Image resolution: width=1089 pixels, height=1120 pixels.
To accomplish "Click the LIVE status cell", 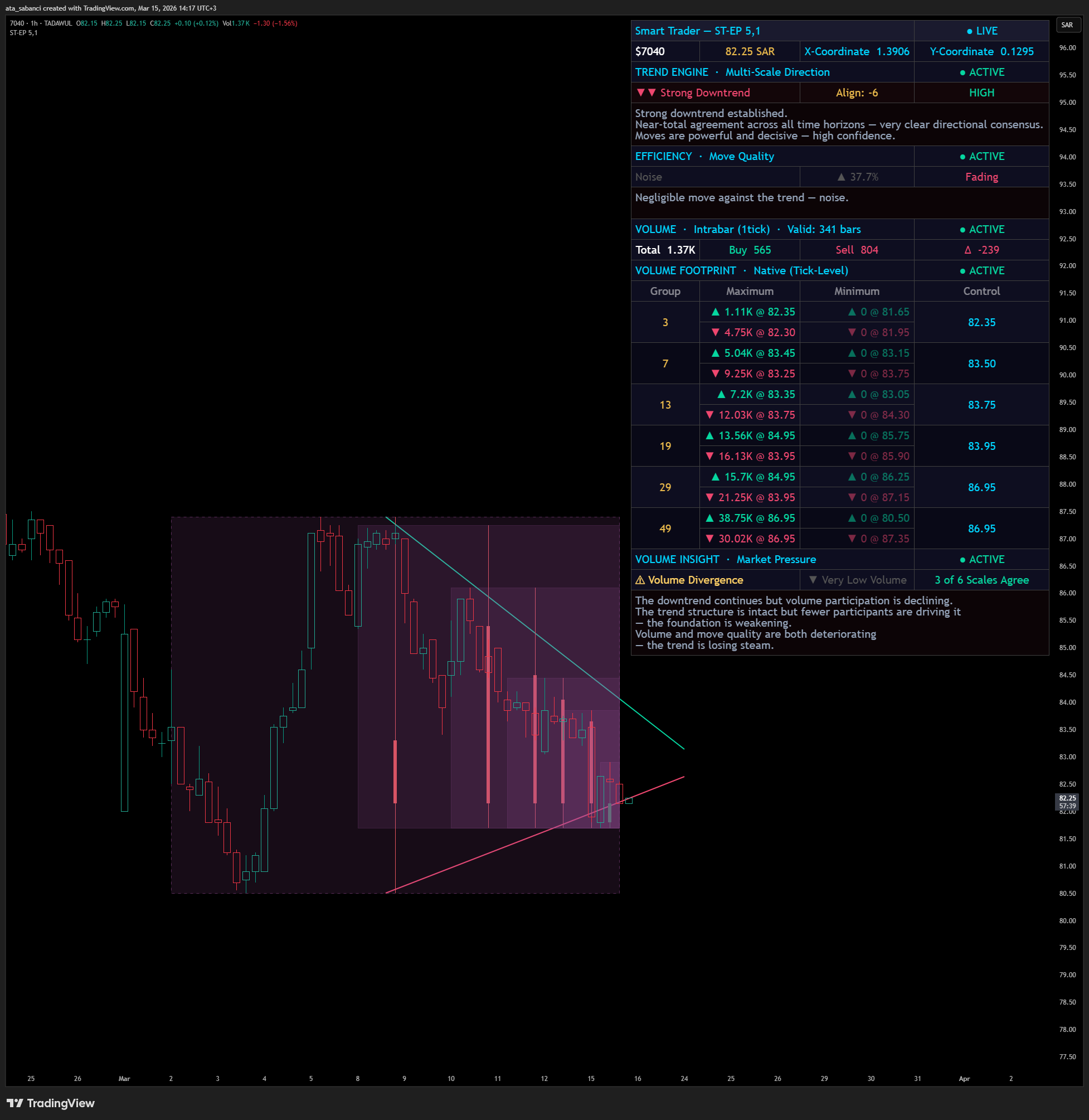I will click(x=981, y=31).
